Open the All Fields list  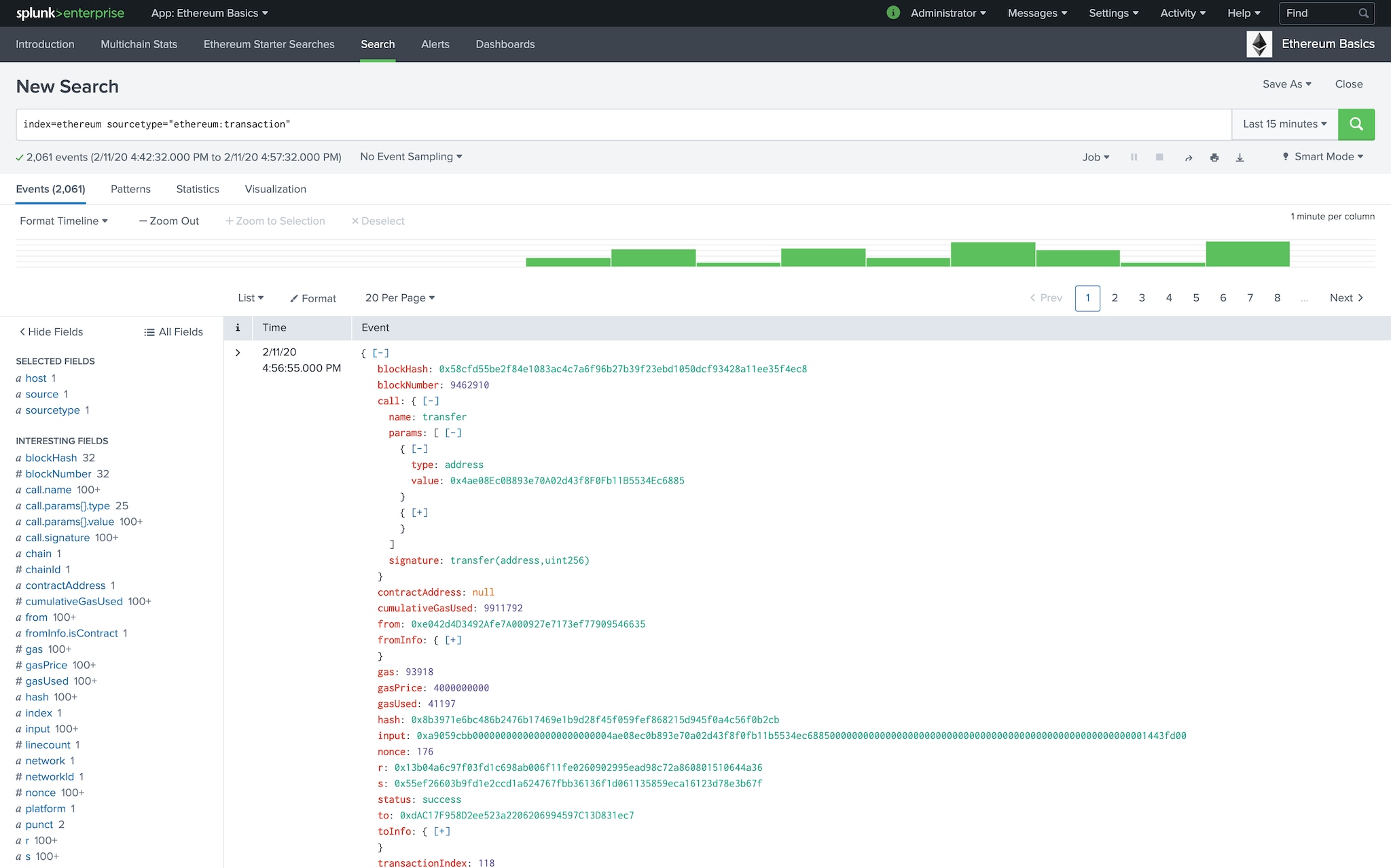point(174,331)
